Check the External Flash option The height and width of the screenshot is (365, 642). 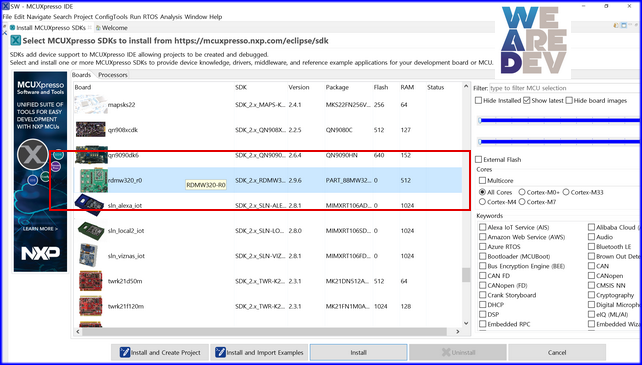click(x=478, y=159)
